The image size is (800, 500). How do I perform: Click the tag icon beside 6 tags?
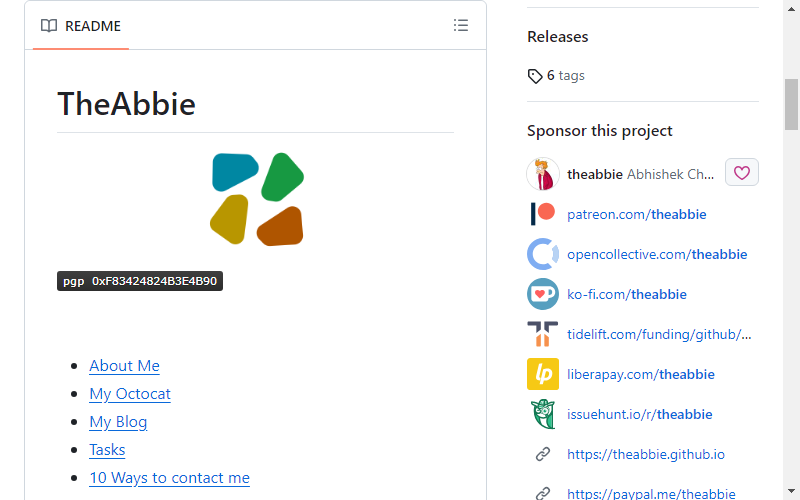coord(534,76)
